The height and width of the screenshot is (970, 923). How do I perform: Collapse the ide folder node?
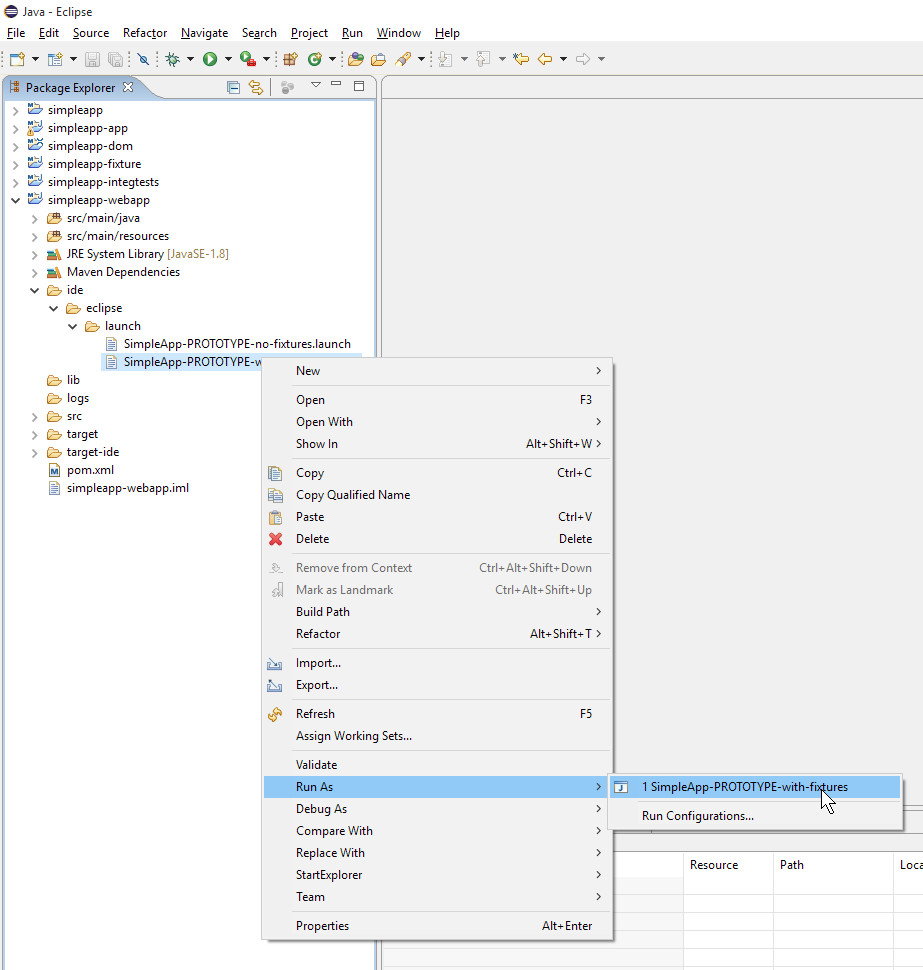coord(35,290)
